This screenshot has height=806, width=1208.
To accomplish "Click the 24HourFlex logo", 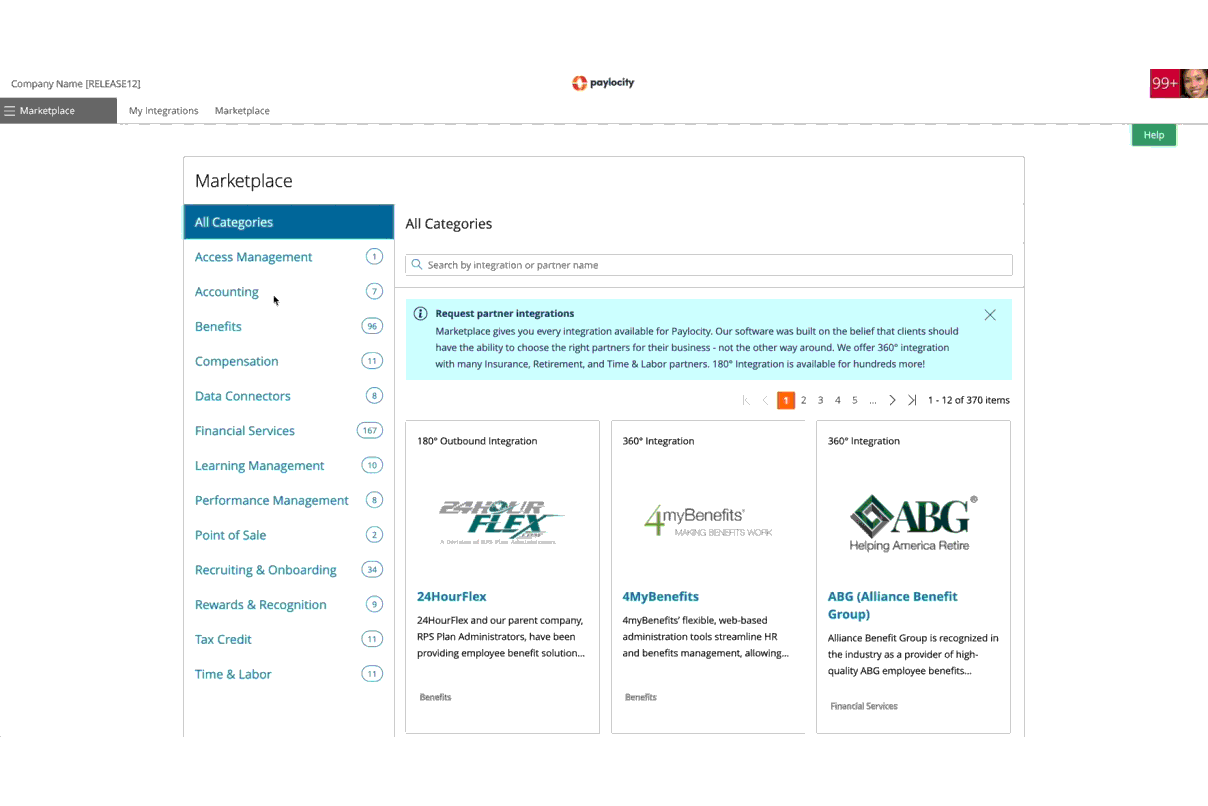I will pos(502,521).
